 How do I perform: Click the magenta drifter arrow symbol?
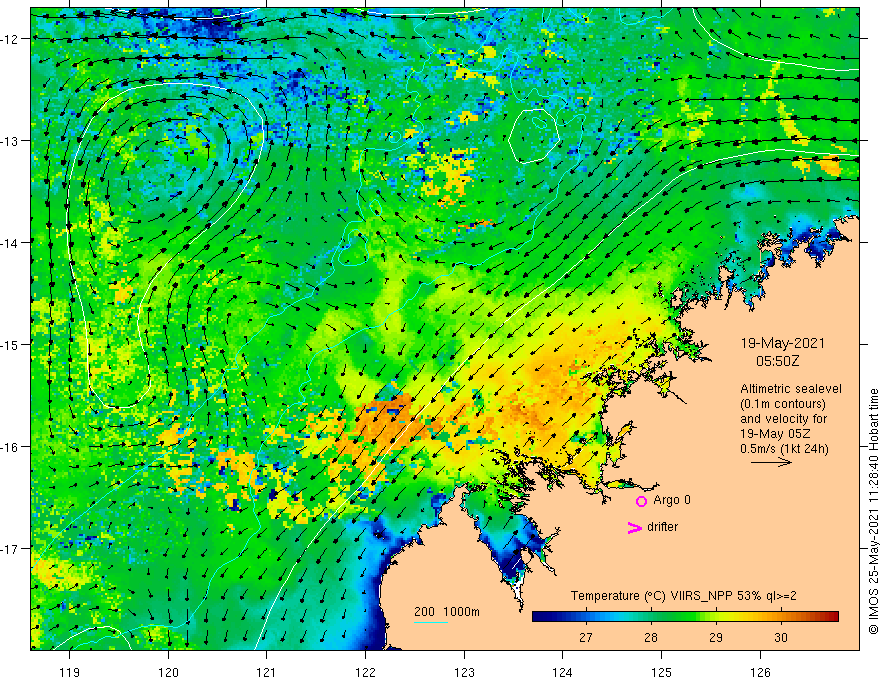[x=635, y=528]
